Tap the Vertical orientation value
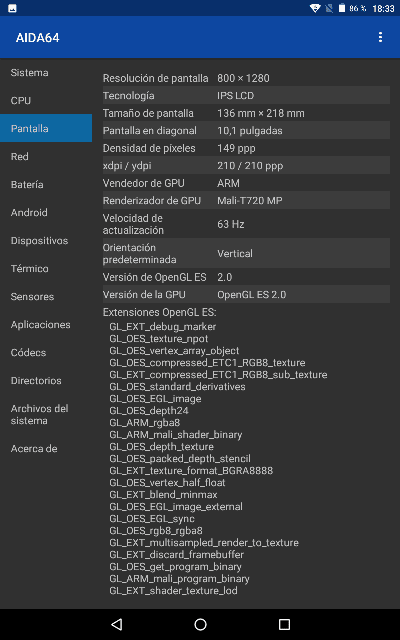The height and width of the screenshot is (640, 400). (235, 253)
